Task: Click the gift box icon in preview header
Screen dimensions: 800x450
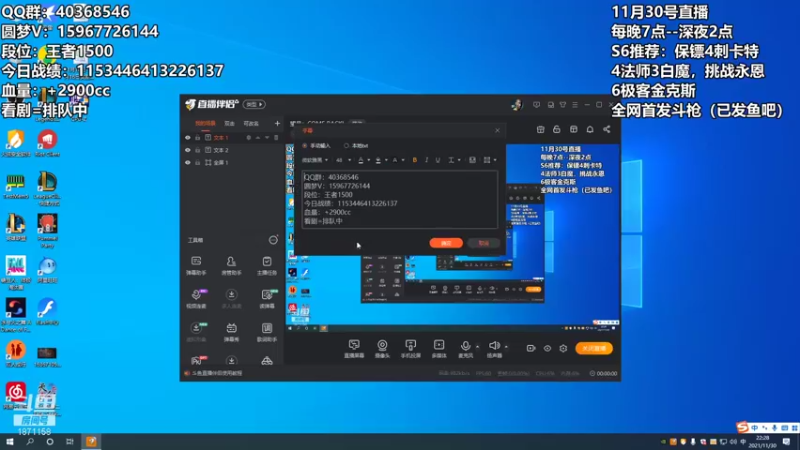Action: point(540,130)
